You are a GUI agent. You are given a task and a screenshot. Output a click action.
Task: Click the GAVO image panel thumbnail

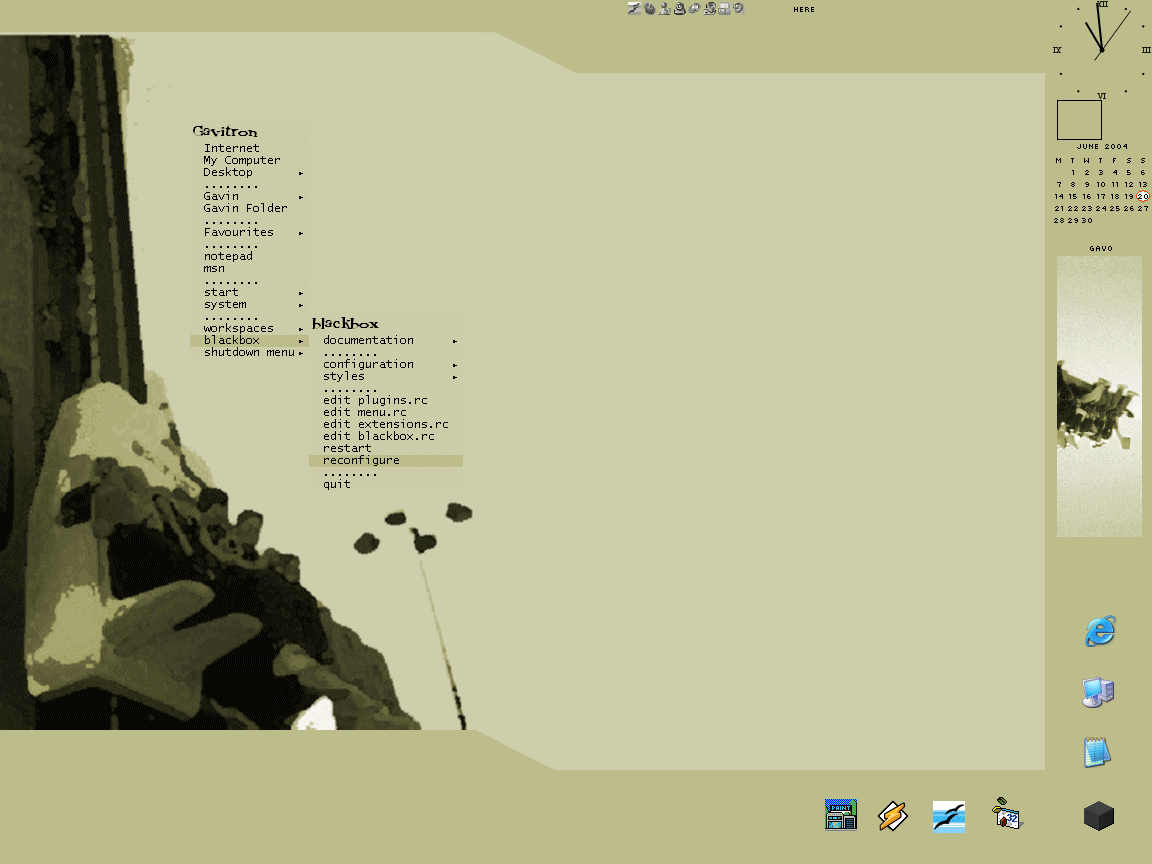(1099, 396)
